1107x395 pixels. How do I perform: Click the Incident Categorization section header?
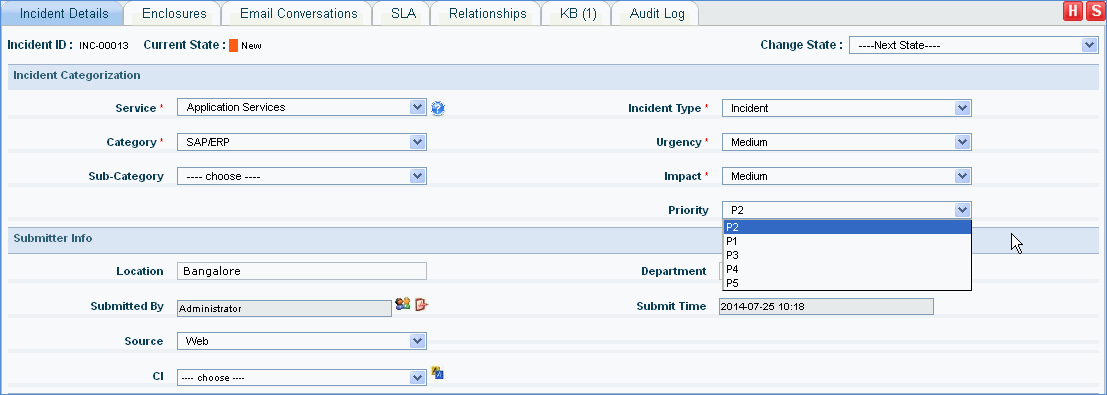pos(553,77)
